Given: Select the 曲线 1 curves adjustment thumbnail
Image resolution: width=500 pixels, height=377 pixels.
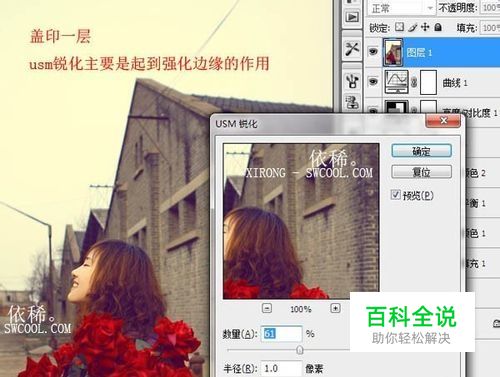Looking at the screenshot, I should tap(396, 82).
